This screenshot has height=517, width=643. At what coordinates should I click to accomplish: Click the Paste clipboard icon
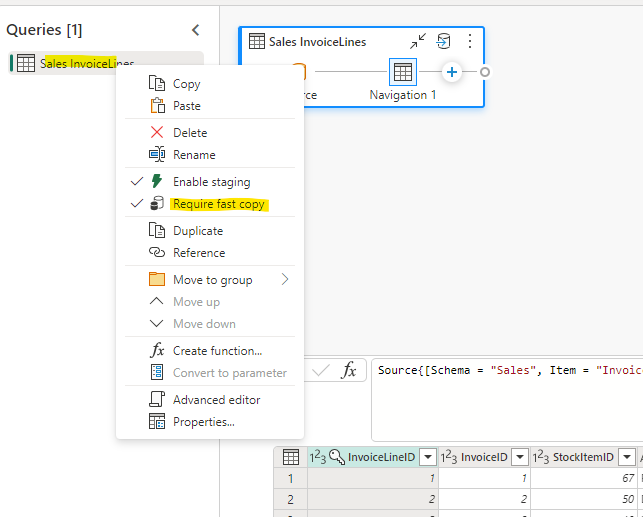[x=157, y=105]
